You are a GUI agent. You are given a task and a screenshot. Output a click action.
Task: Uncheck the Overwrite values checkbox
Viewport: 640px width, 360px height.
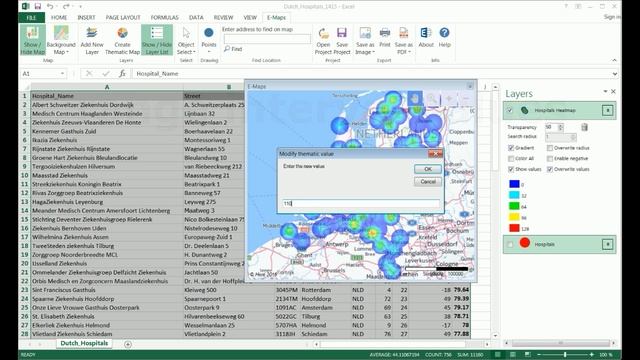coord(550,169)
